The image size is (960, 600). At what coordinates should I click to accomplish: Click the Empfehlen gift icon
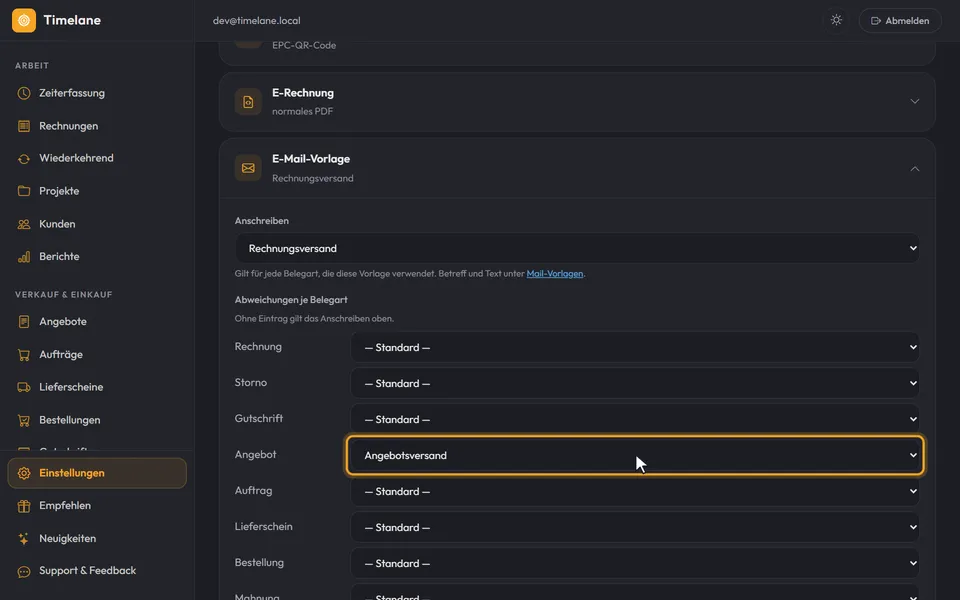pos(24,506)
